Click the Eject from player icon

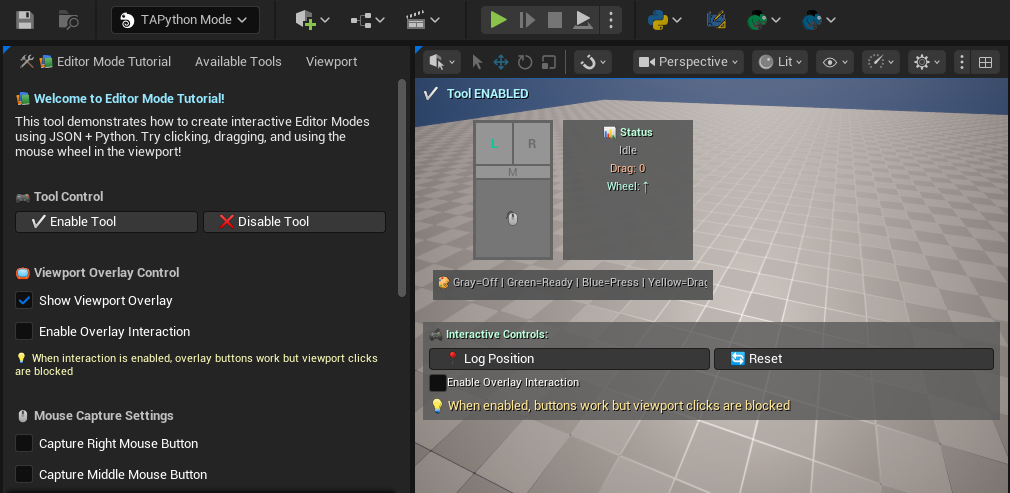point(583,20)
